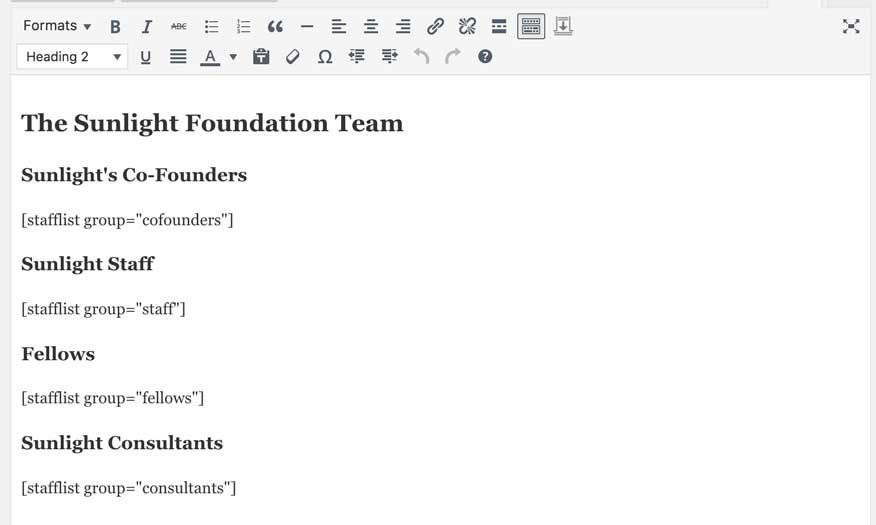876x525 pixels.
Task: Align text left
Action: pos(339,26)
